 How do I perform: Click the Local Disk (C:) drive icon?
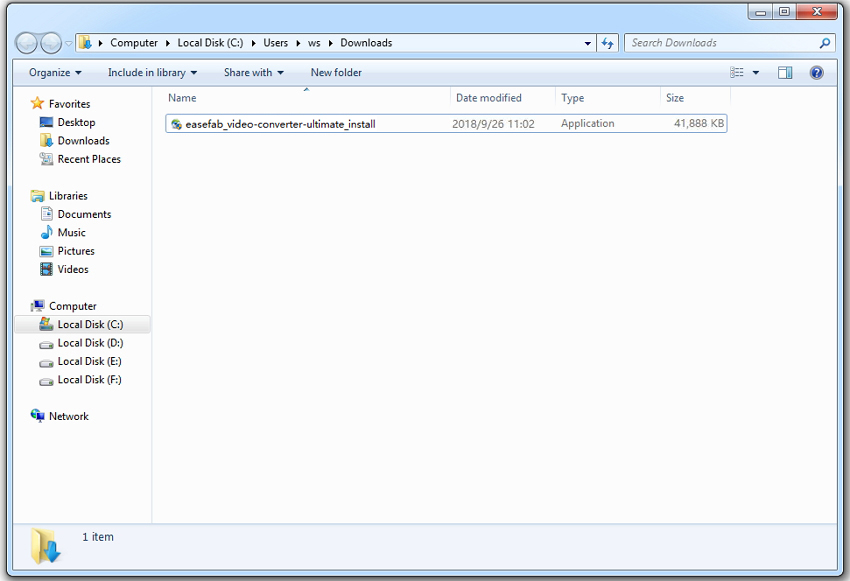coord(46,324)
